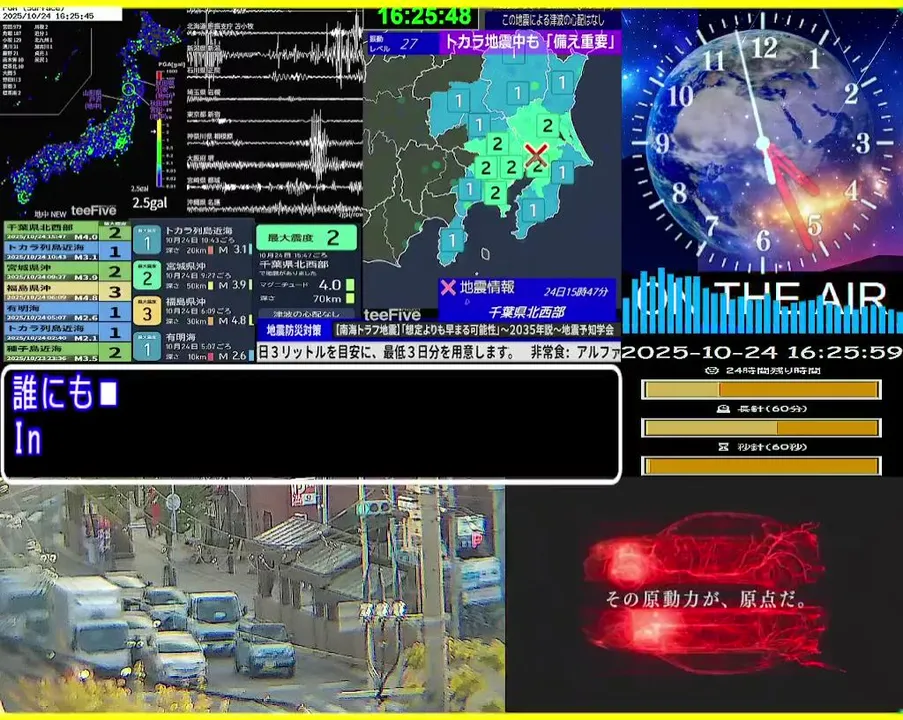
Task: Click the 南海トラフ地震 news ticker headline
Action: tap(475, 330)
